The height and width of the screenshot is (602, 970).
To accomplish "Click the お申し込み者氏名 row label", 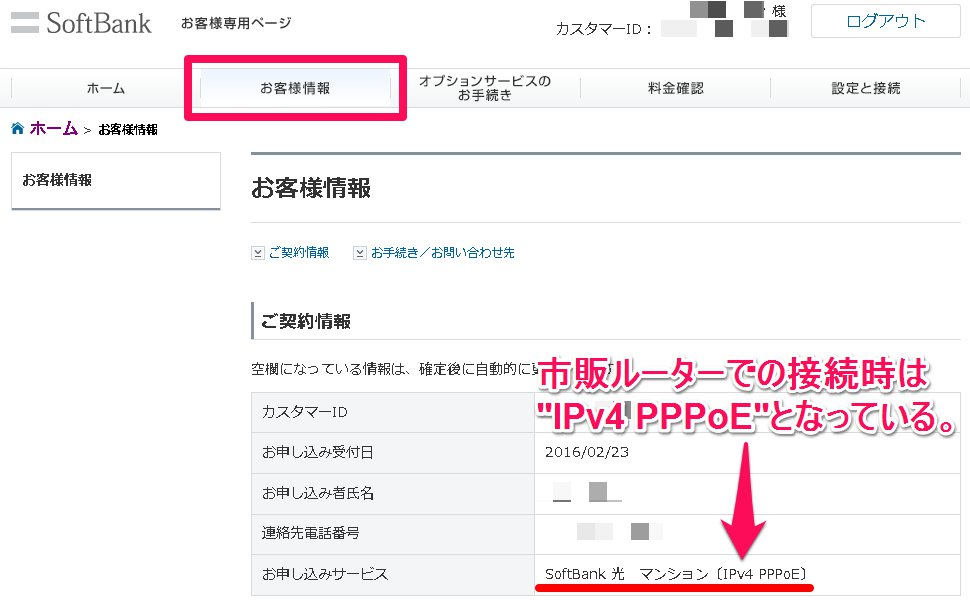I will coord(317,493).
